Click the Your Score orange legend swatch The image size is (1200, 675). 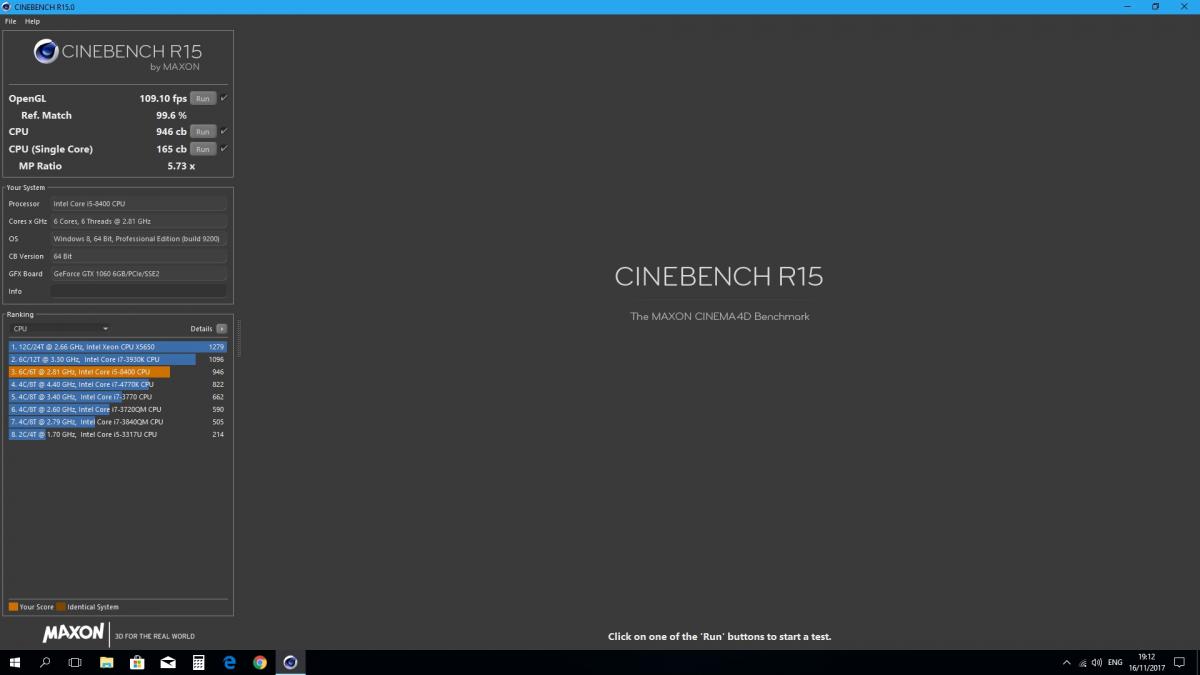coord(13,607)
